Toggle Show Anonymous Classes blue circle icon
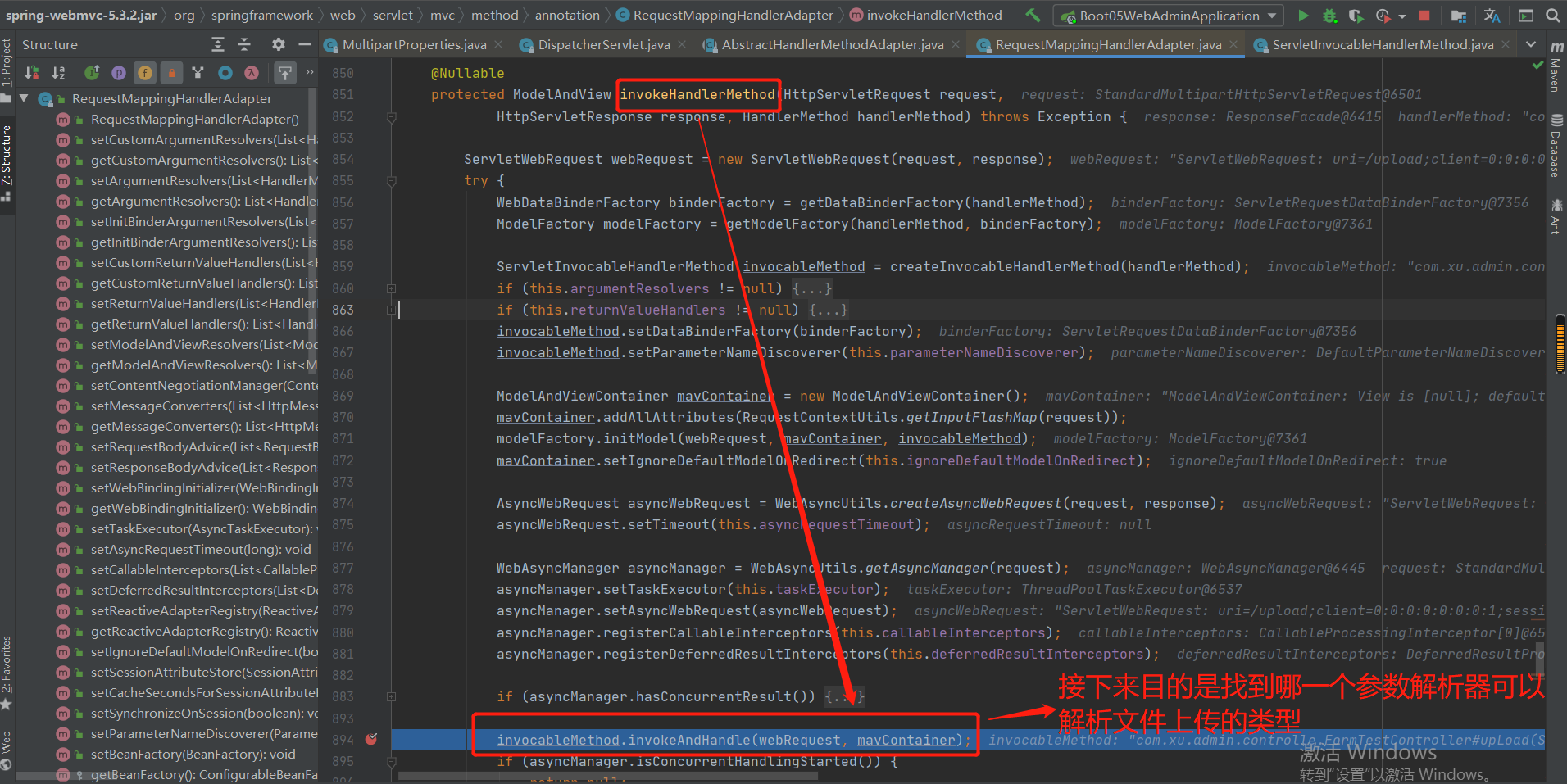Screen dimensions: 1567x784 pos(225,73)
